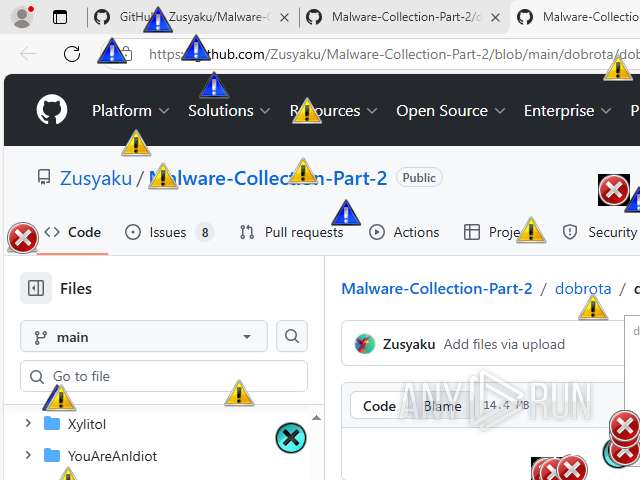The image size is (640, 480).
Task: Click the Public badge label
Action: click(419, 178)
